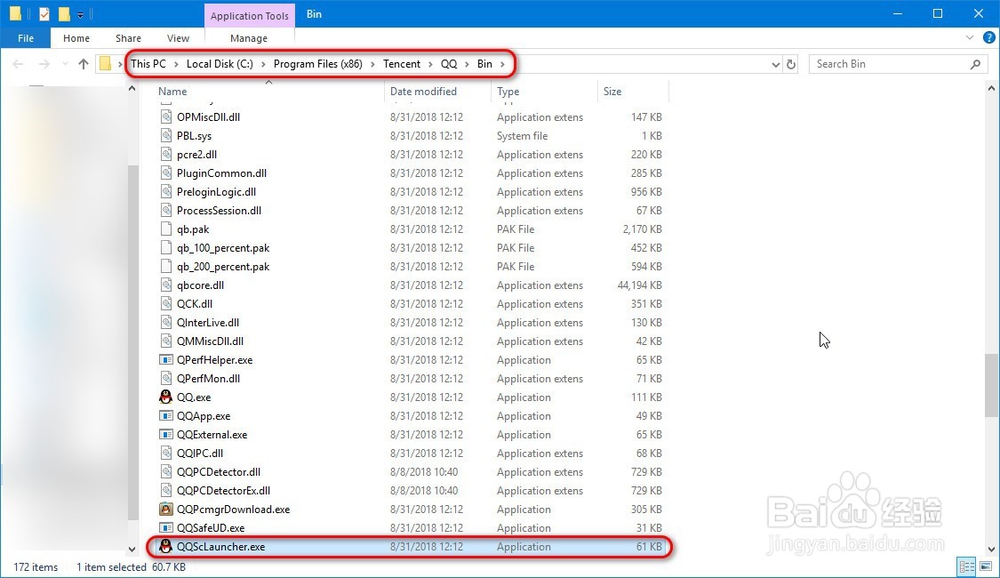Click the Properties icon in quick access toolbar
The height and width of the screenshot is (578, 1000).
pyautogui.click(x=43, y=14)
